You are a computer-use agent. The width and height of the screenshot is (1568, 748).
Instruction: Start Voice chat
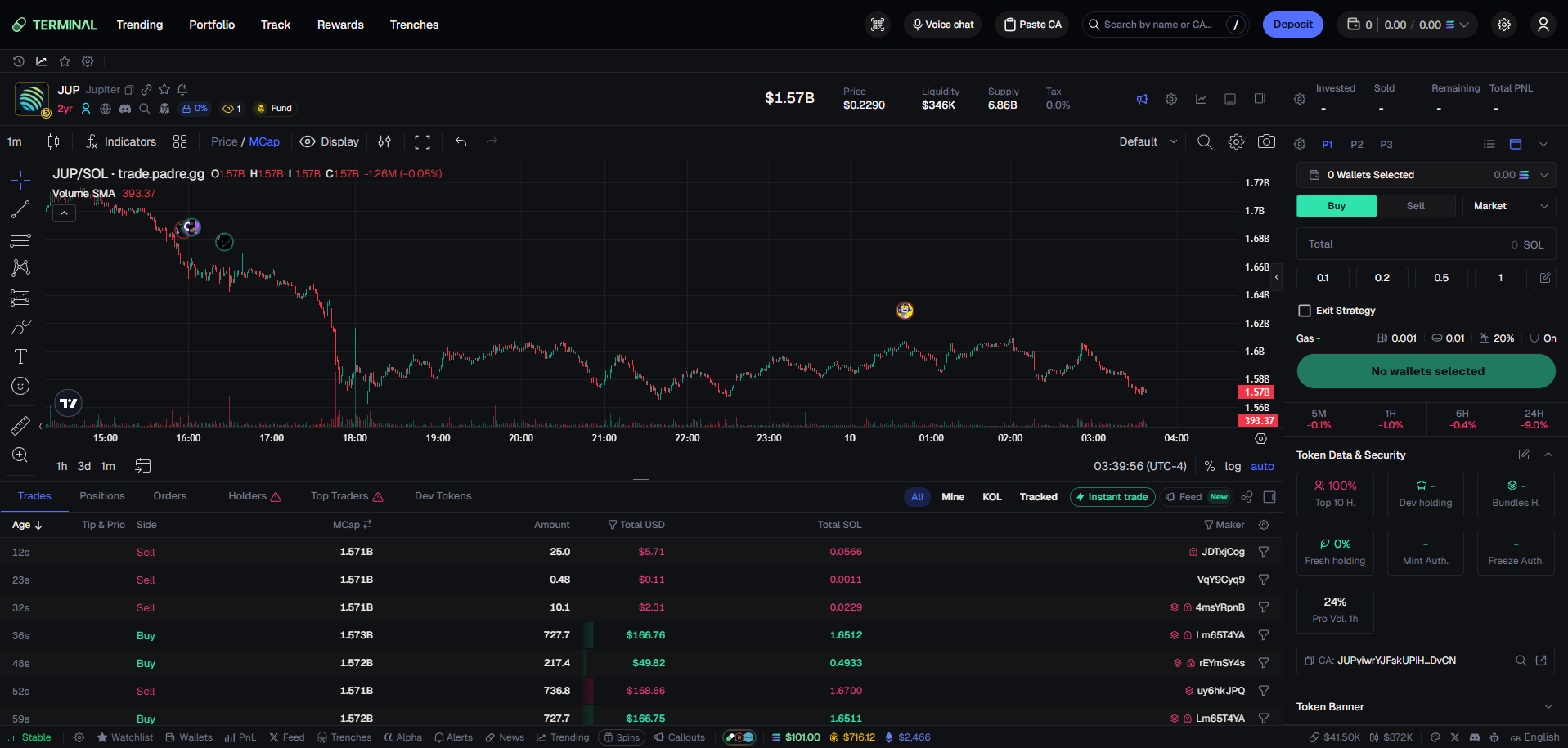[x=942, y=25]
